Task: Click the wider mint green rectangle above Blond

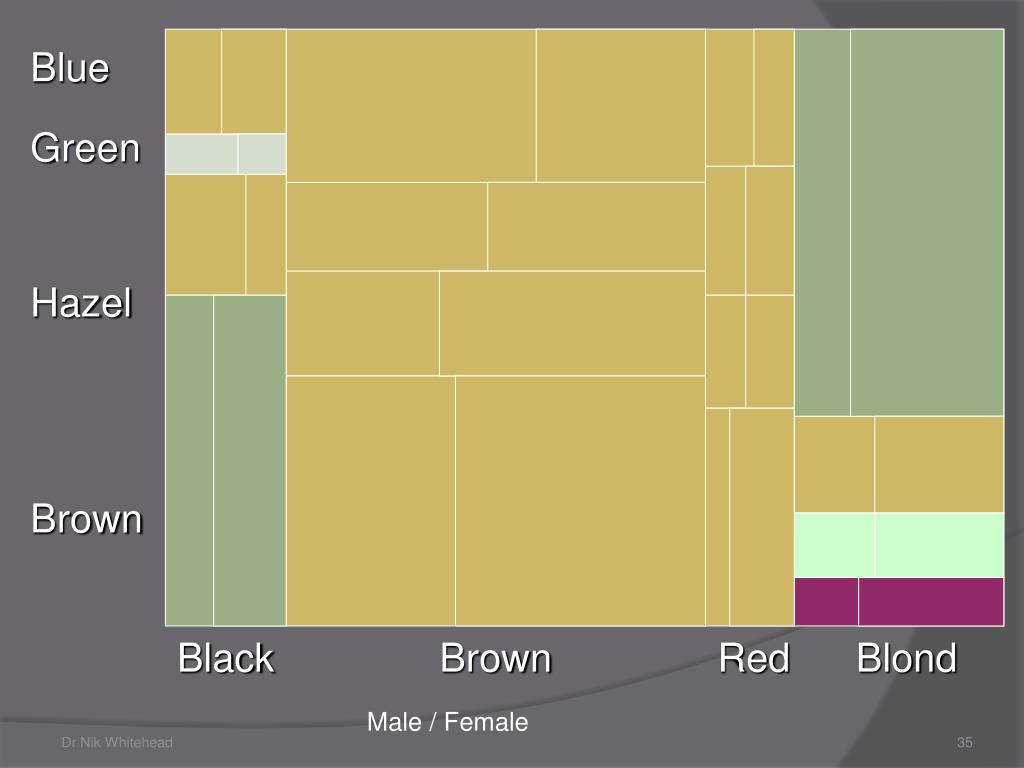Action: (x=939, y=544)
